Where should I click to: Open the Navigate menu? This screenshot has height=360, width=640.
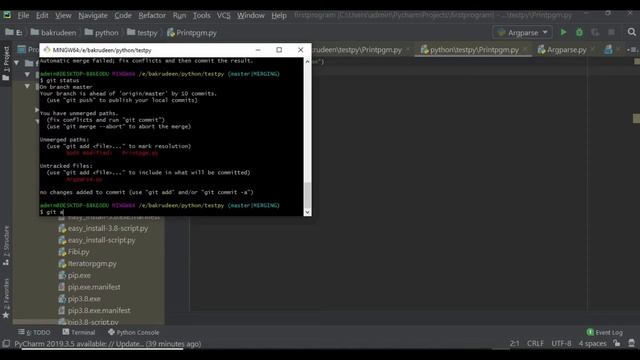93,16
